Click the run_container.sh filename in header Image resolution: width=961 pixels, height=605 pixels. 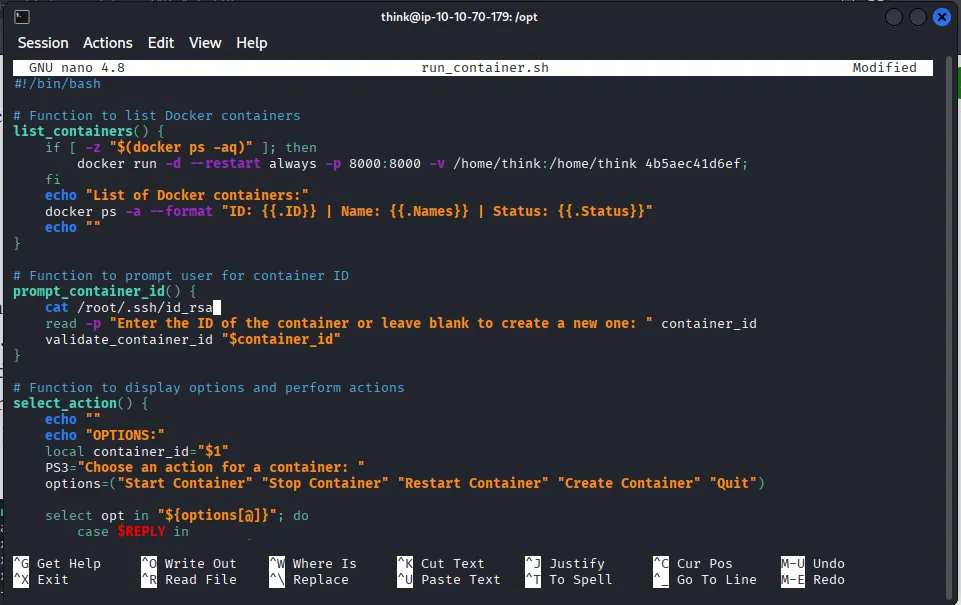[x=485, y=67]
